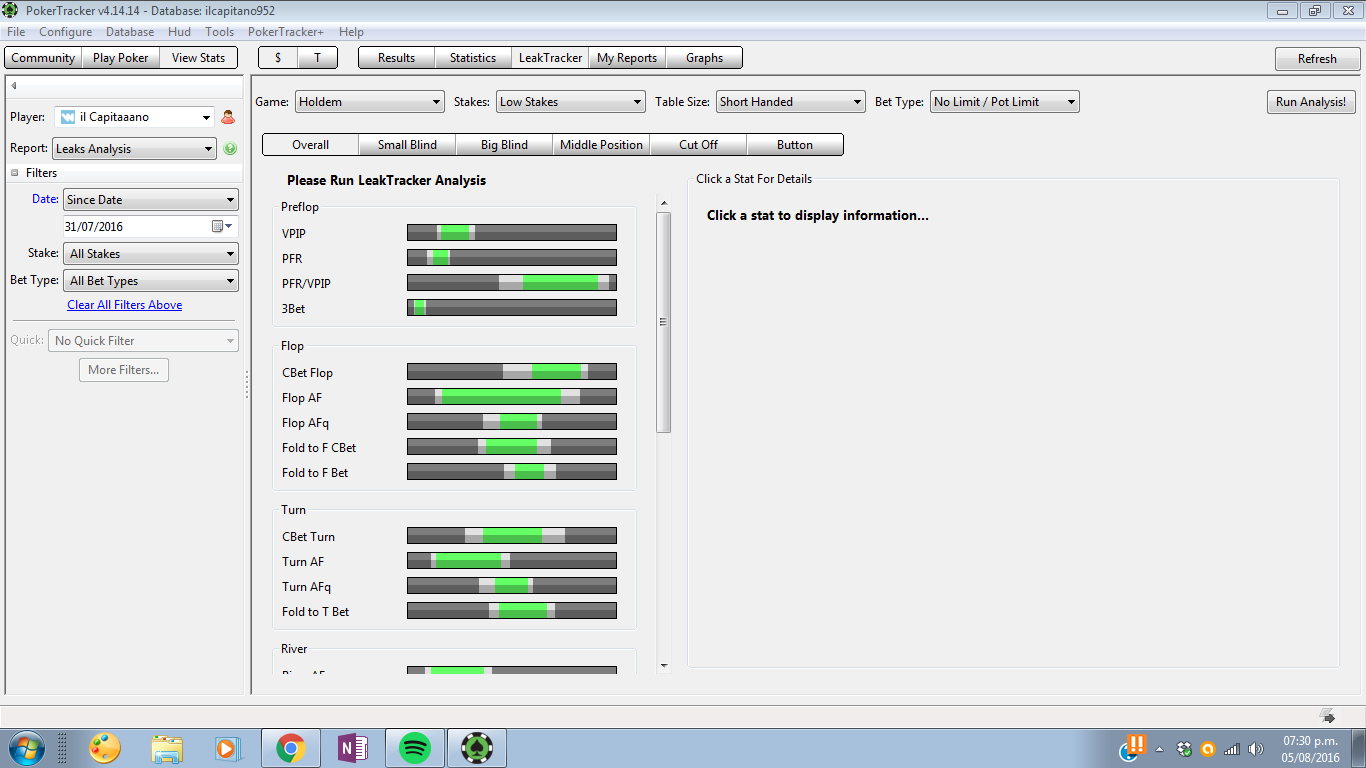The height and width of the screenshot is (768, 1366).
Task: Collapse the left sidebar with the arrow
Action: [x=14, y=86]
